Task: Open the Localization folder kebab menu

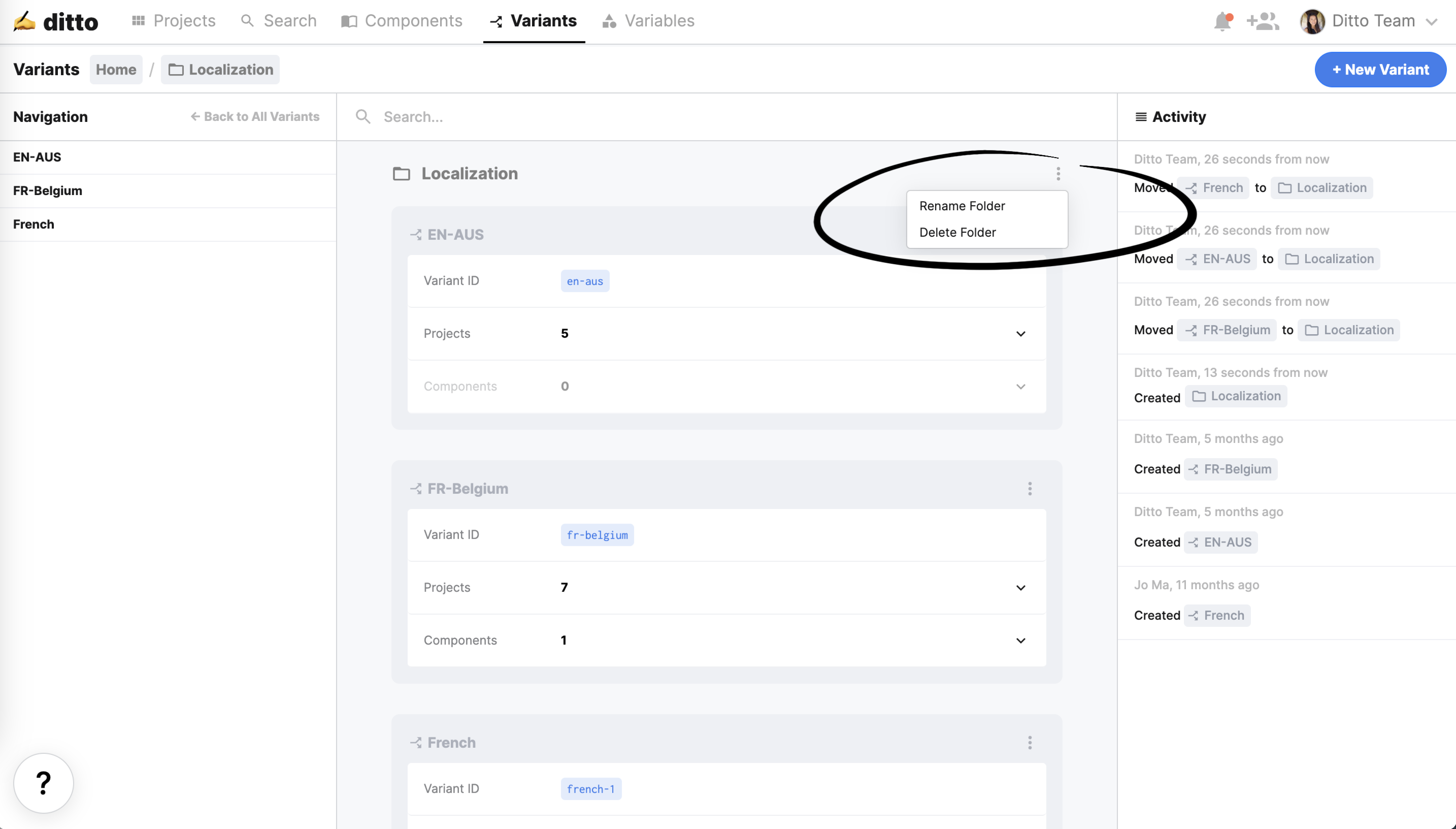Action: pyautogui.click(x=1058, y=174)
